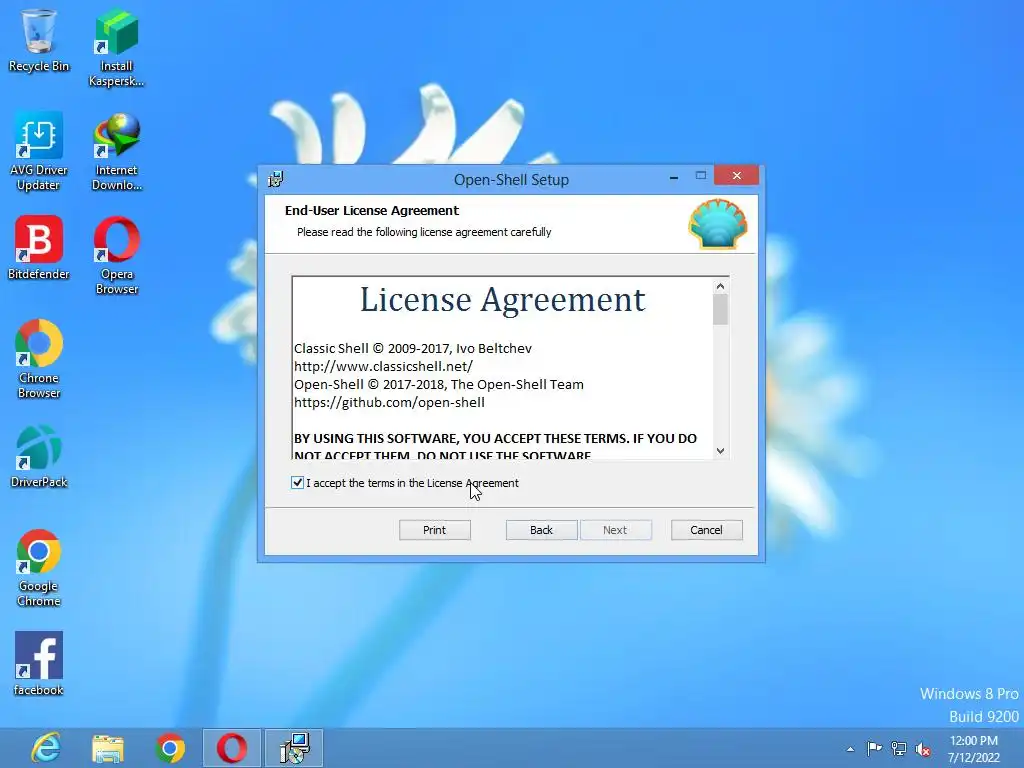Click the Open-Shell seashell logo
This screenshot has height=768, width=1024.
click(718, 224)
